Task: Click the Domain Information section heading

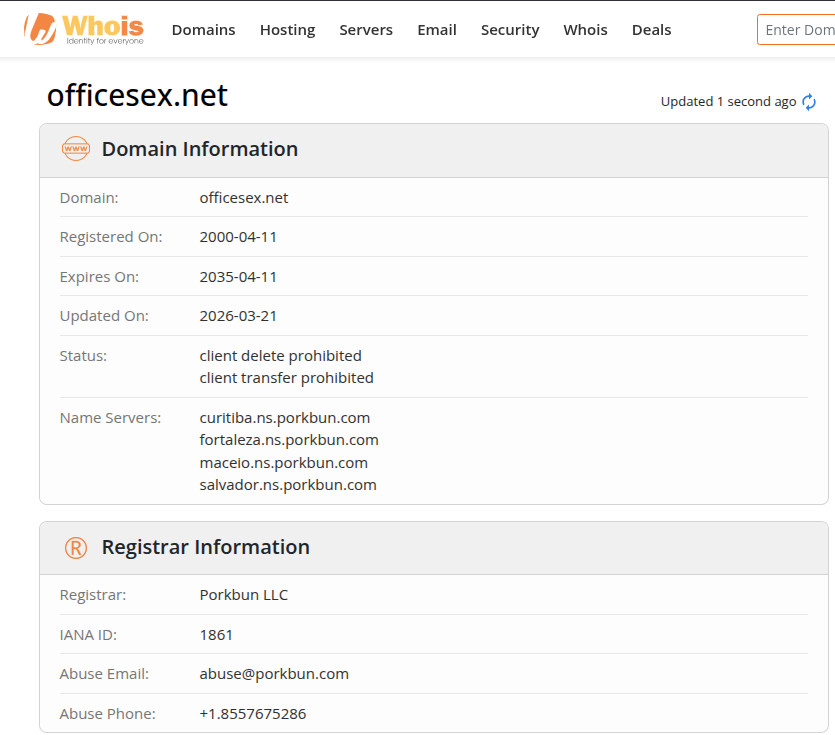Action: 200,149
